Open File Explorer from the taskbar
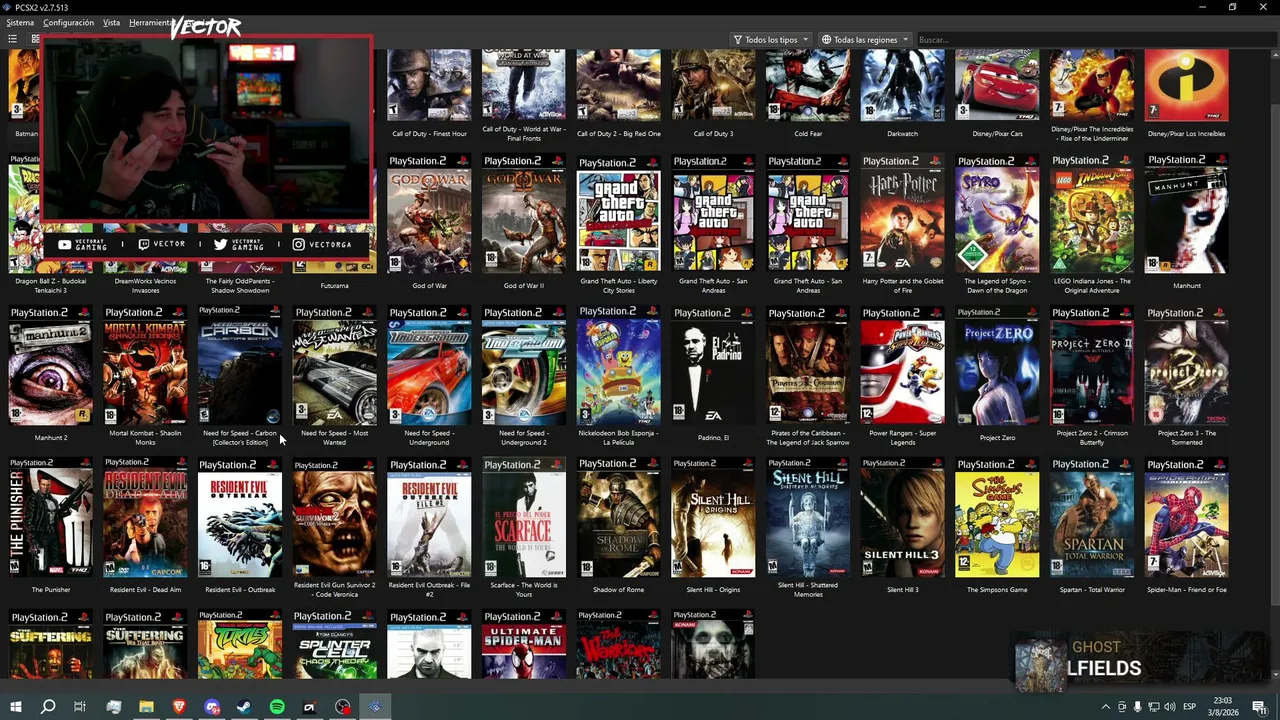 146,707
